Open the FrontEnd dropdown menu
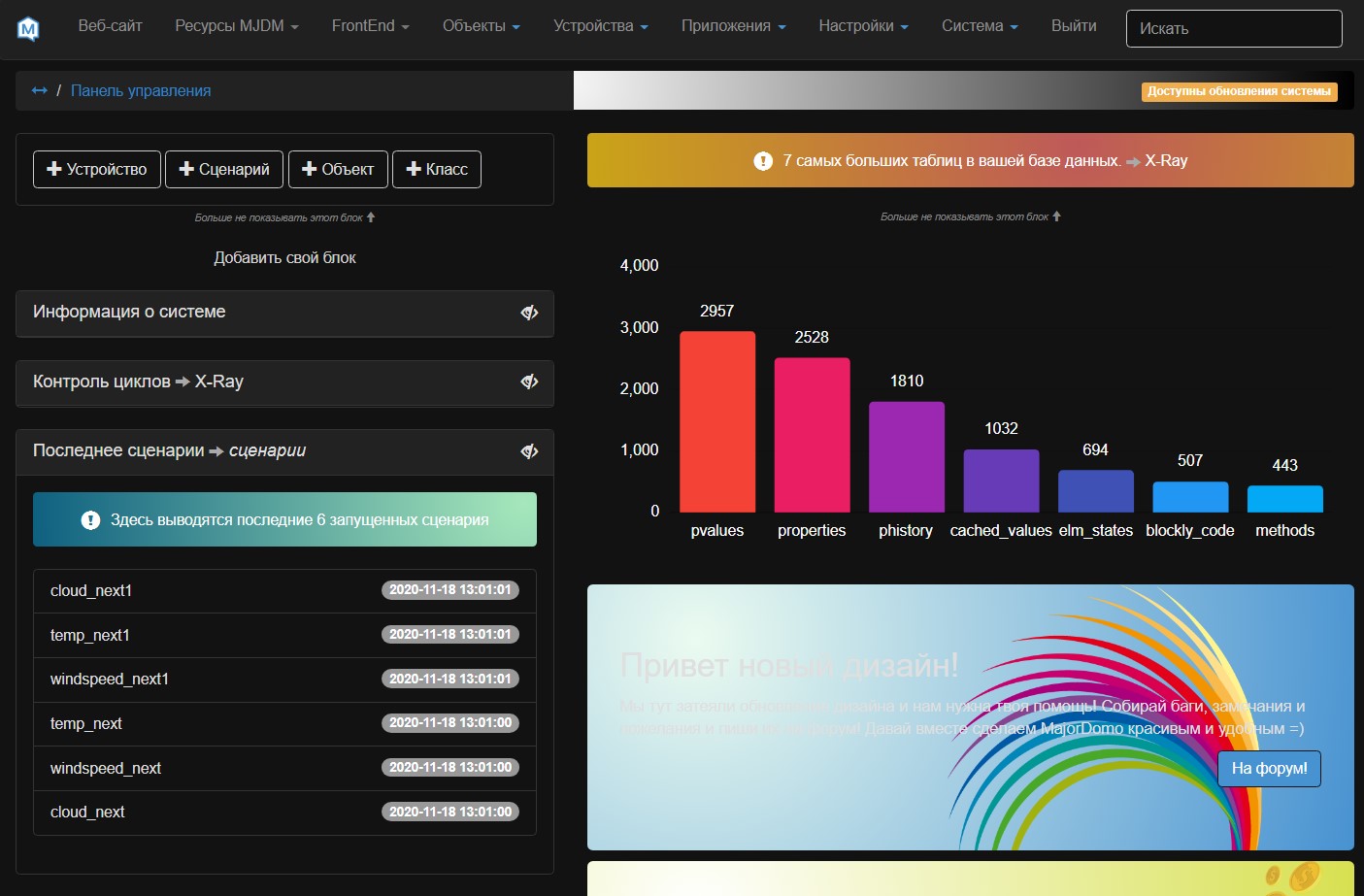 (370, 26)
